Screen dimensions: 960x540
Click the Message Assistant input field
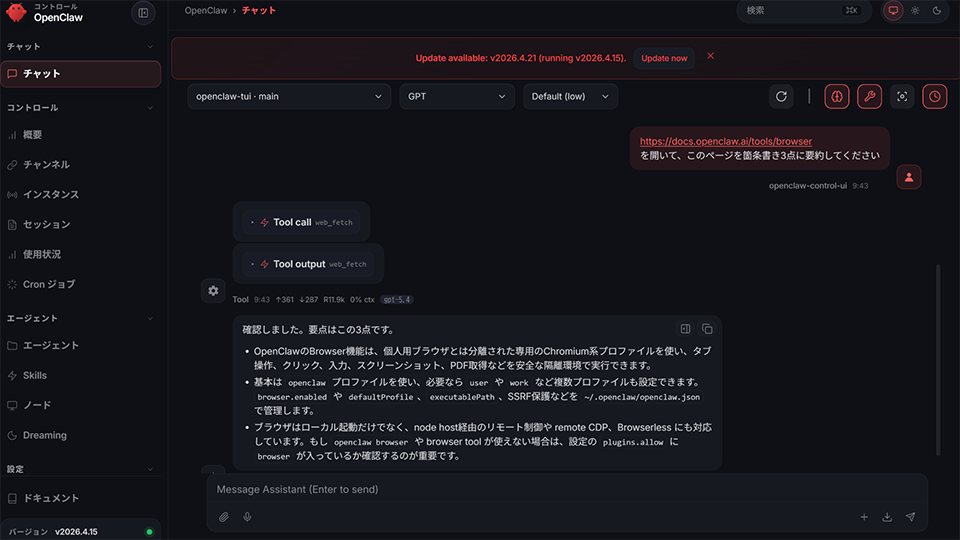point(566,490)
